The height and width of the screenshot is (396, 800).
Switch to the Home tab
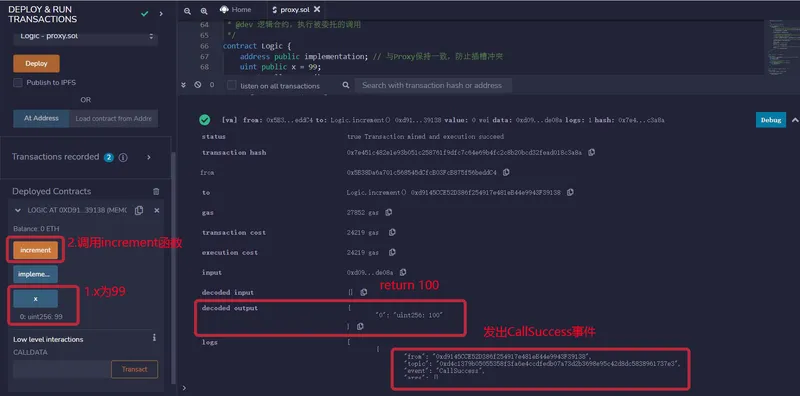[x=235, y=10]
